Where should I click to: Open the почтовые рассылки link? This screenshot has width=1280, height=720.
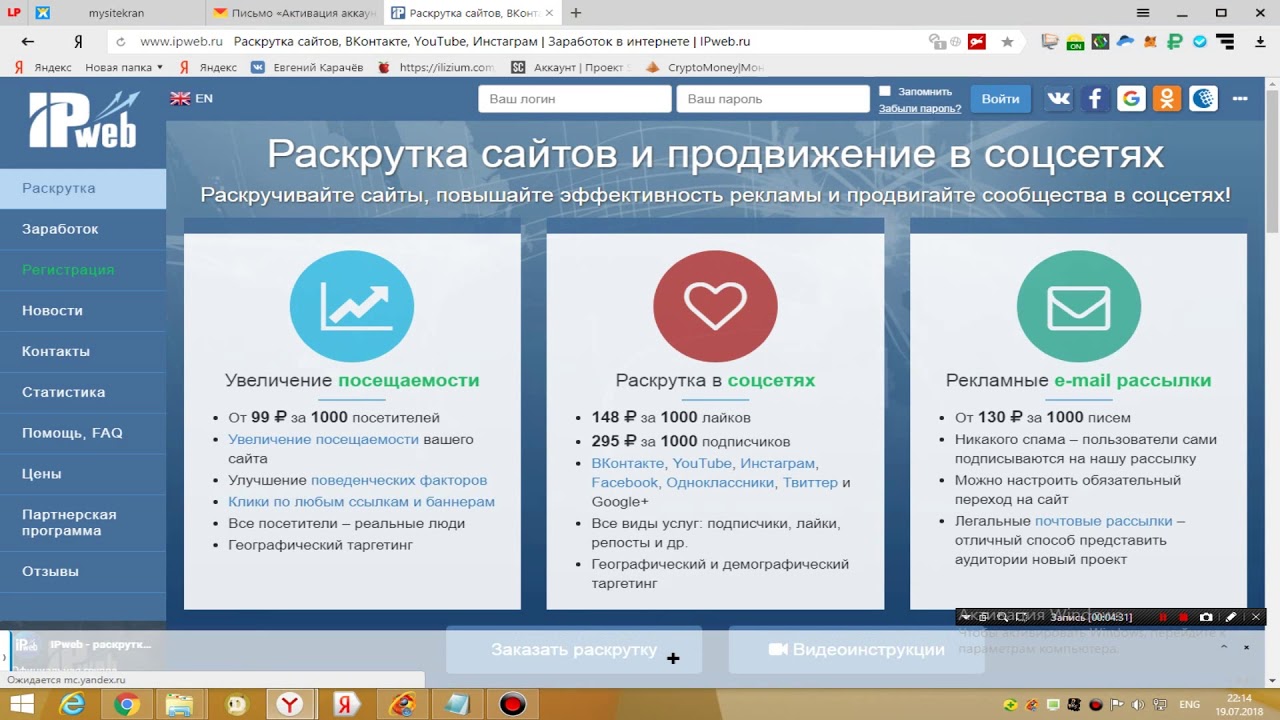pyautogui.click(x=1103, y=521)
